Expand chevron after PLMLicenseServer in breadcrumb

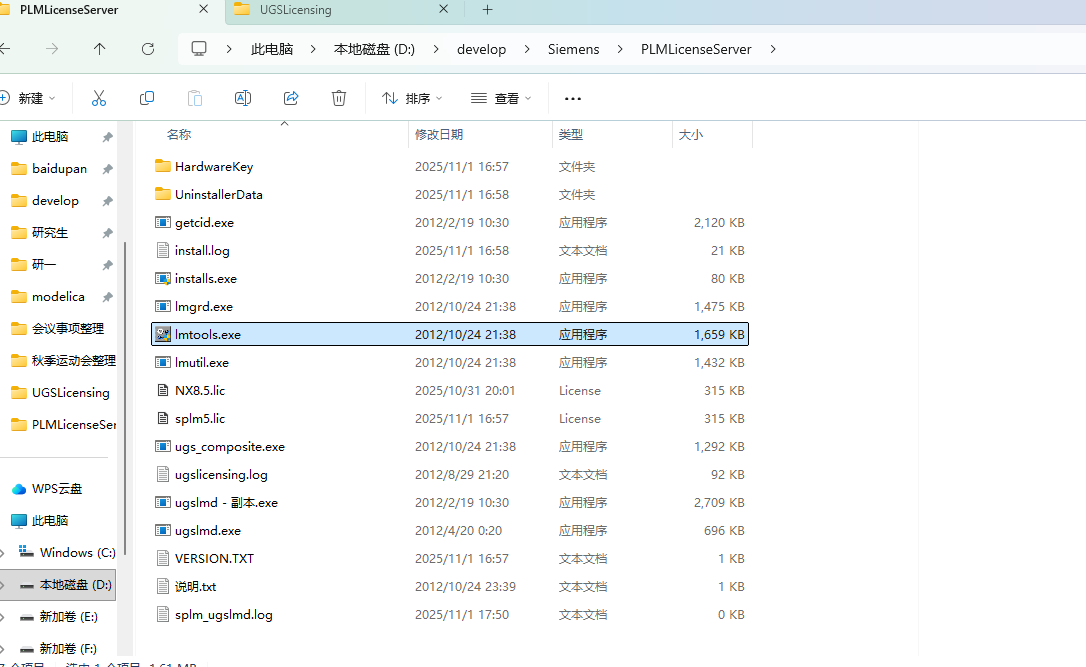773,49
